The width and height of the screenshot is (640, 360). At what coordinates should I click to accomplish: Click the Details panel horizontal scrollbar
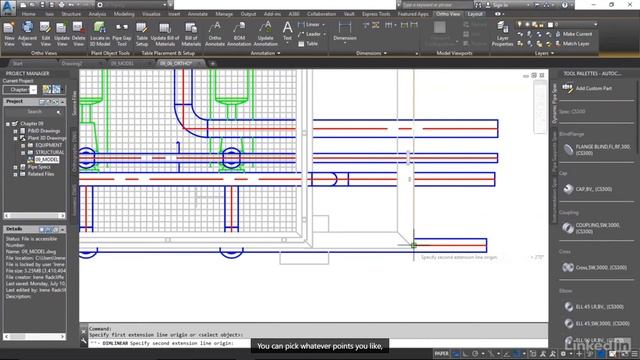[34, 337]
